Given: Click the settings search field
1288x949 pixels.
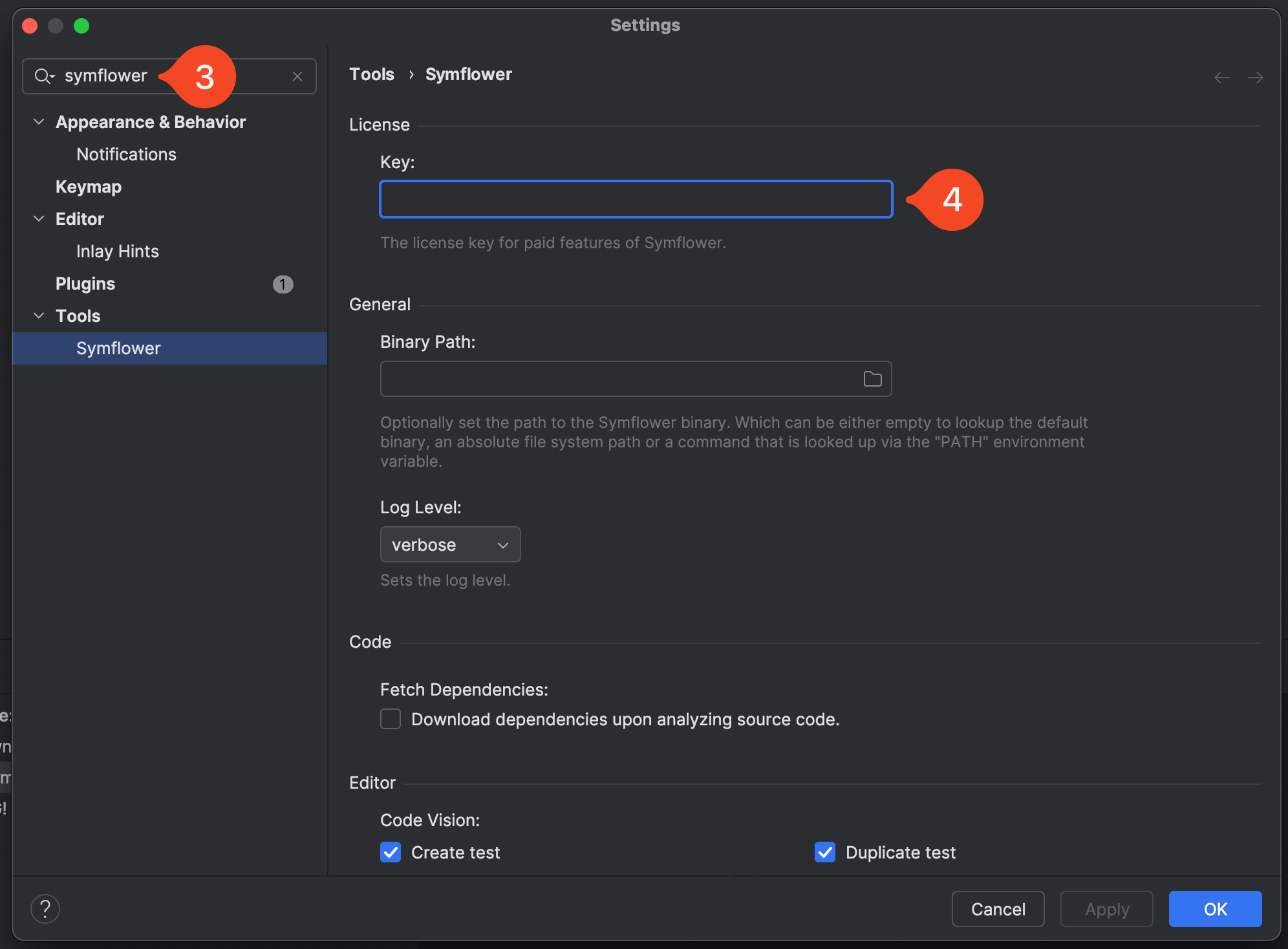Looking at the screenshot, I should [169, 76].
